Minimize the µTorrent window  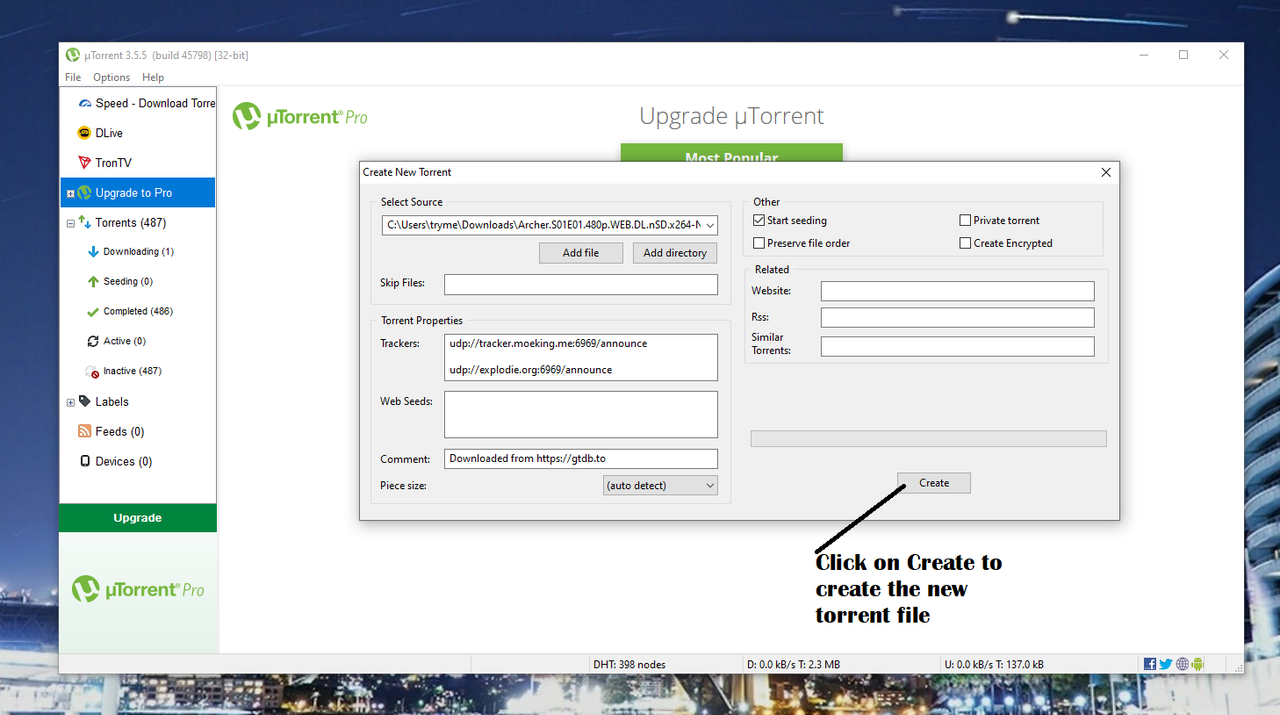(1143, 55)
